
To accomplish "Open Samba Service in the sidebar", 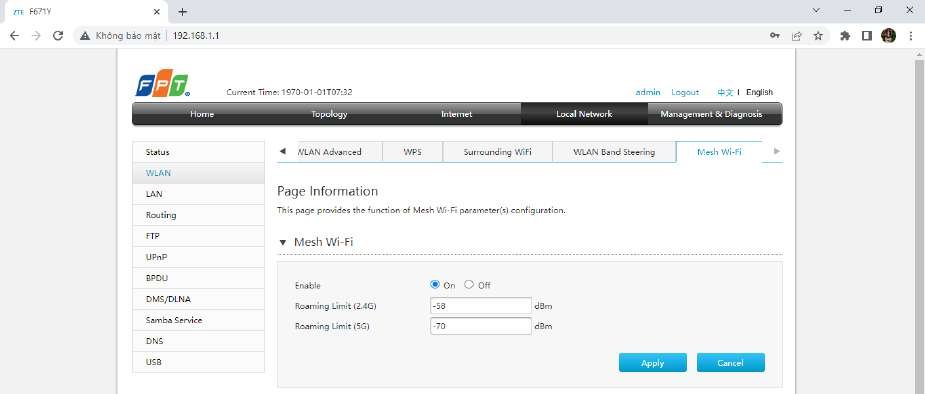I will (x=198, y=320).
